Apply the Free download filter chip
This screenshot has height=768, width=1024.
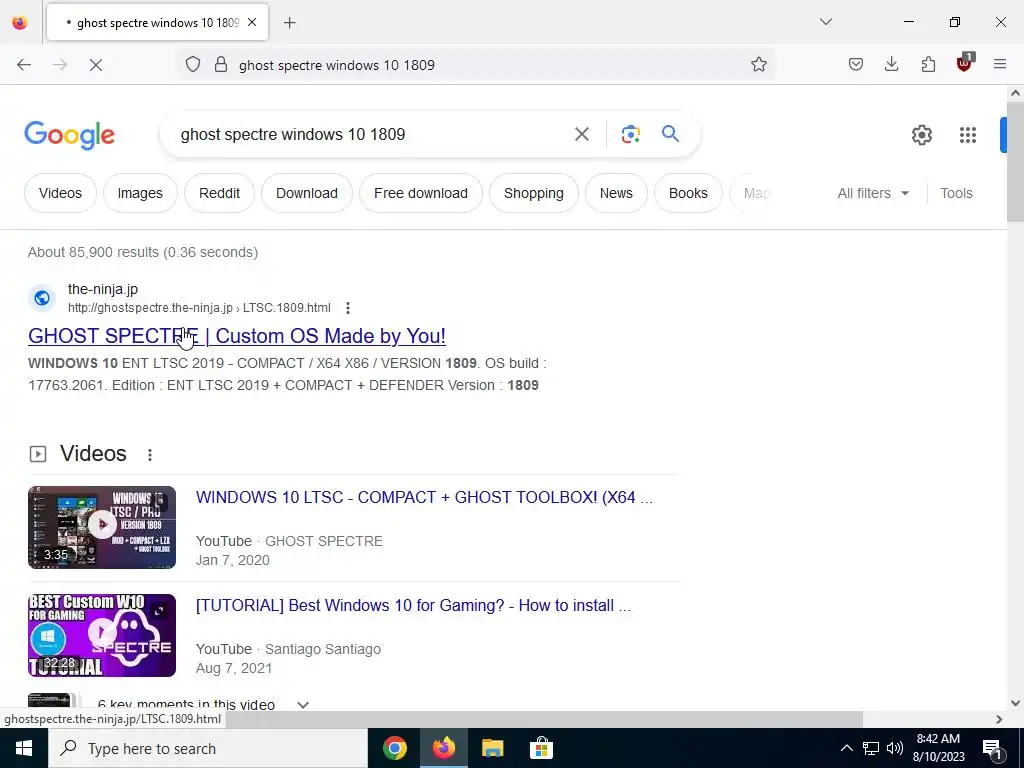coord(421,193)
